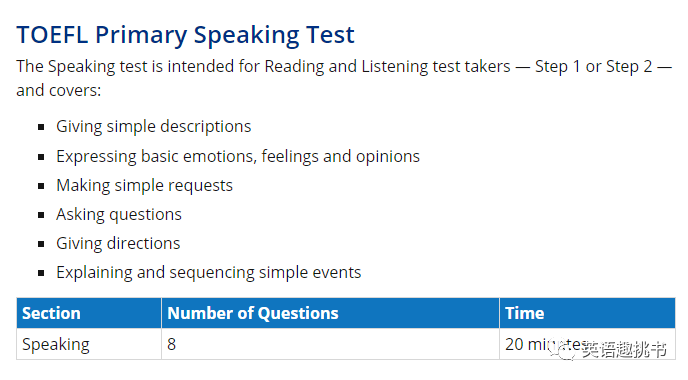This screenshot has width=688, height=380.
Task: Click the 20 minutes time cell
Action: [x=587, y=344]
